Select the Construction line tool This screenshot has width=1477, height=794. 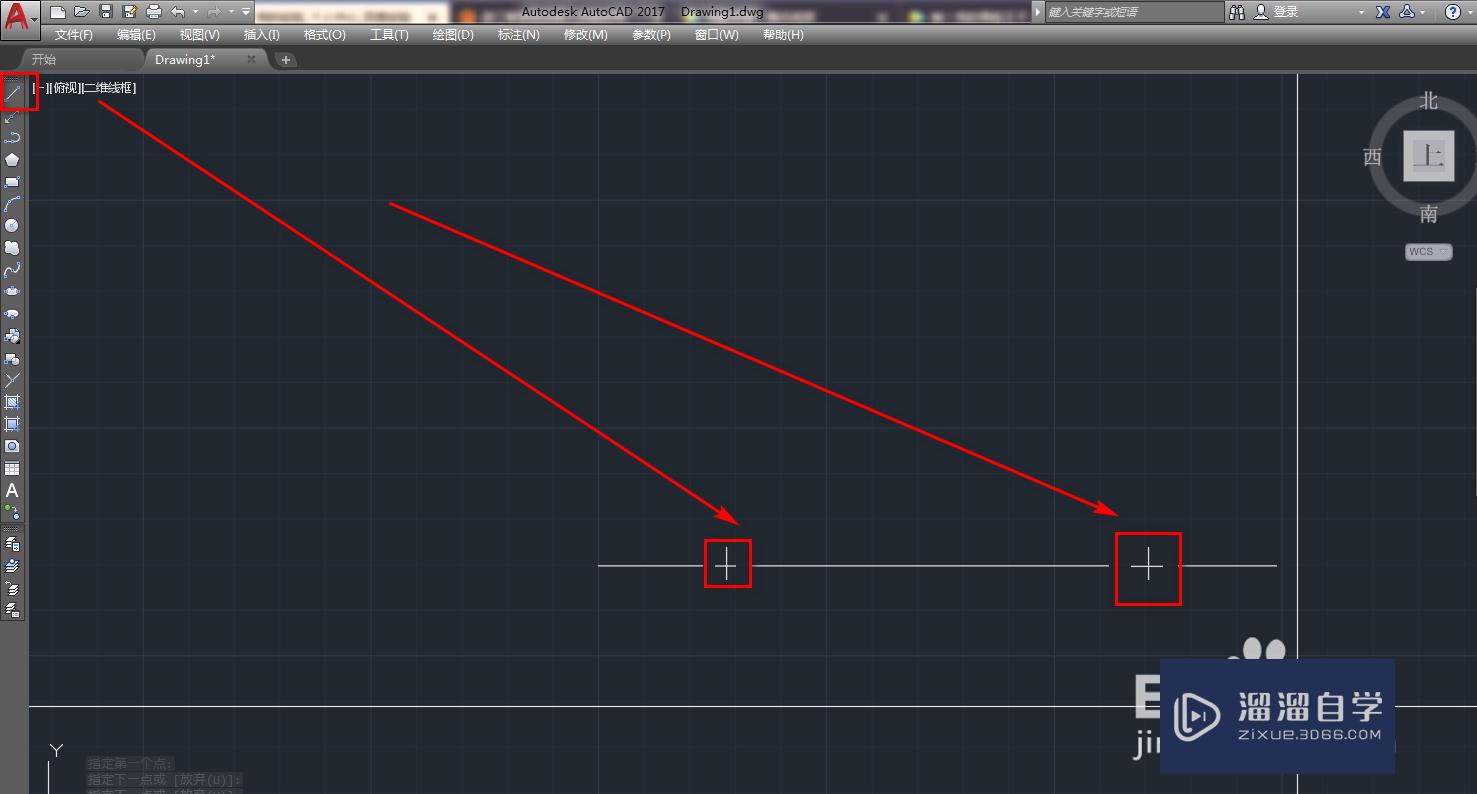12,116
